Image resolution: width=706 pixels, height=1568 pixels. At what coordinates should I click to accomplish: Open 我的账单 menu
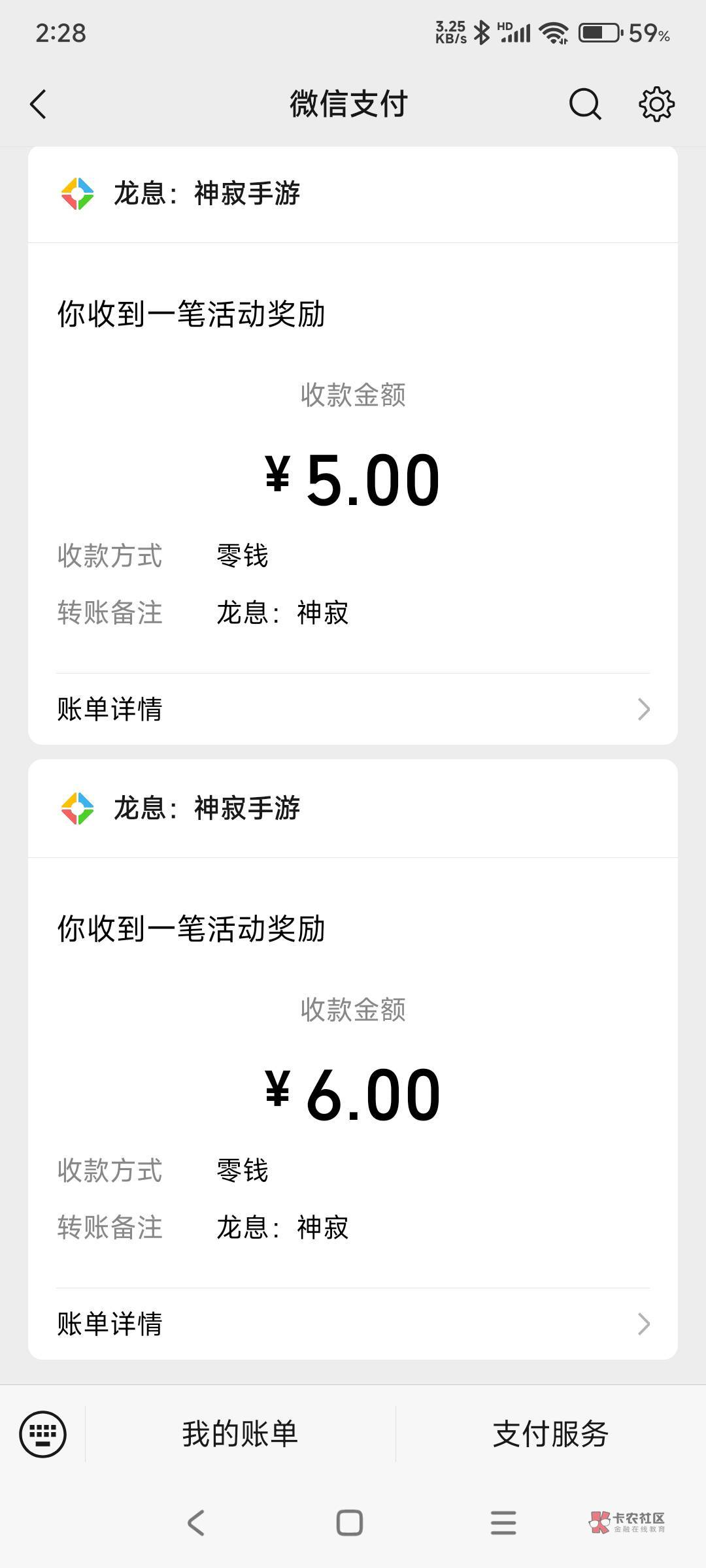240,1434
